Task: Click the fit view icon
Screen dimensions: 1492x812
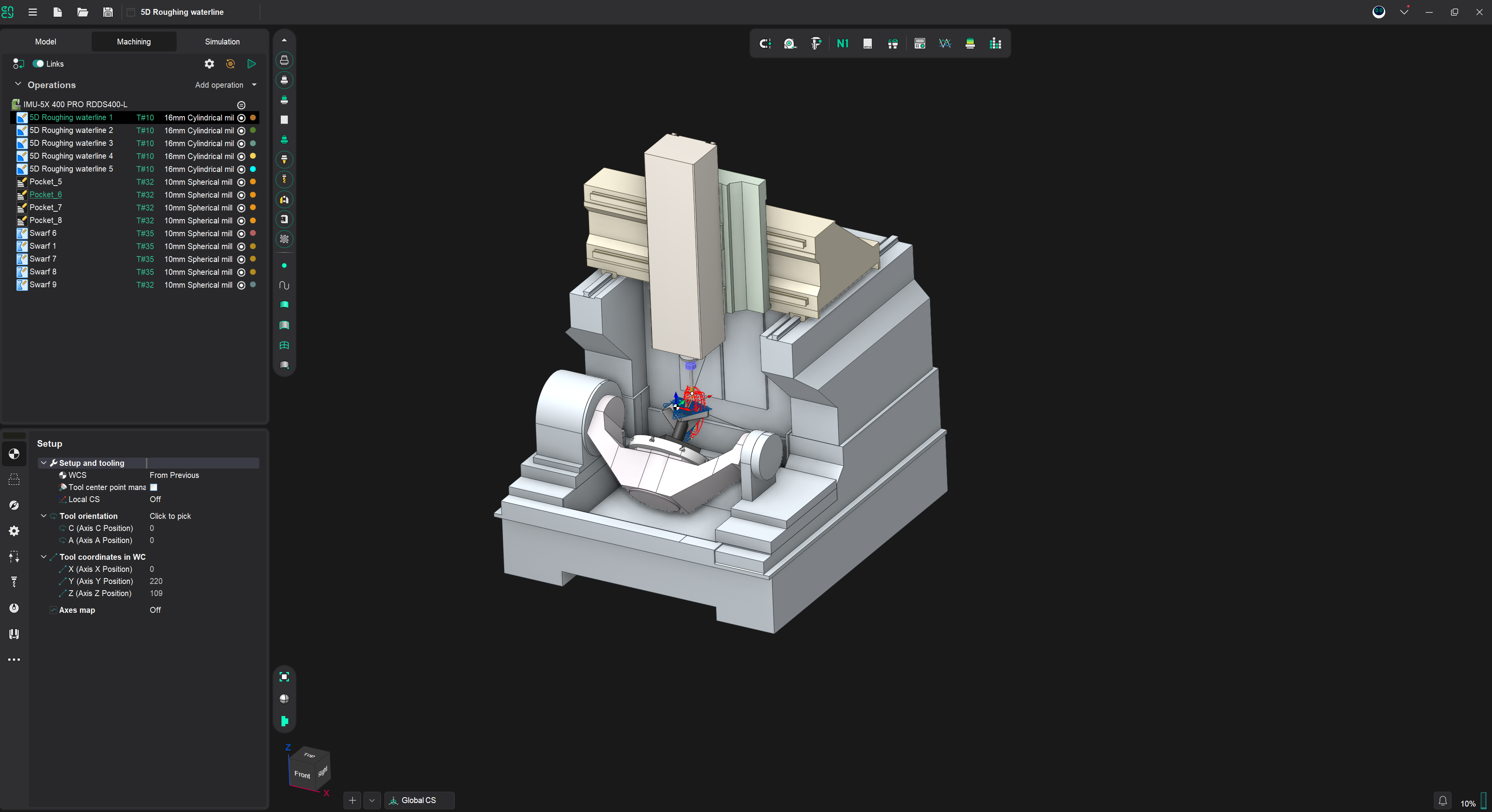Action: (x=284, y=676)
